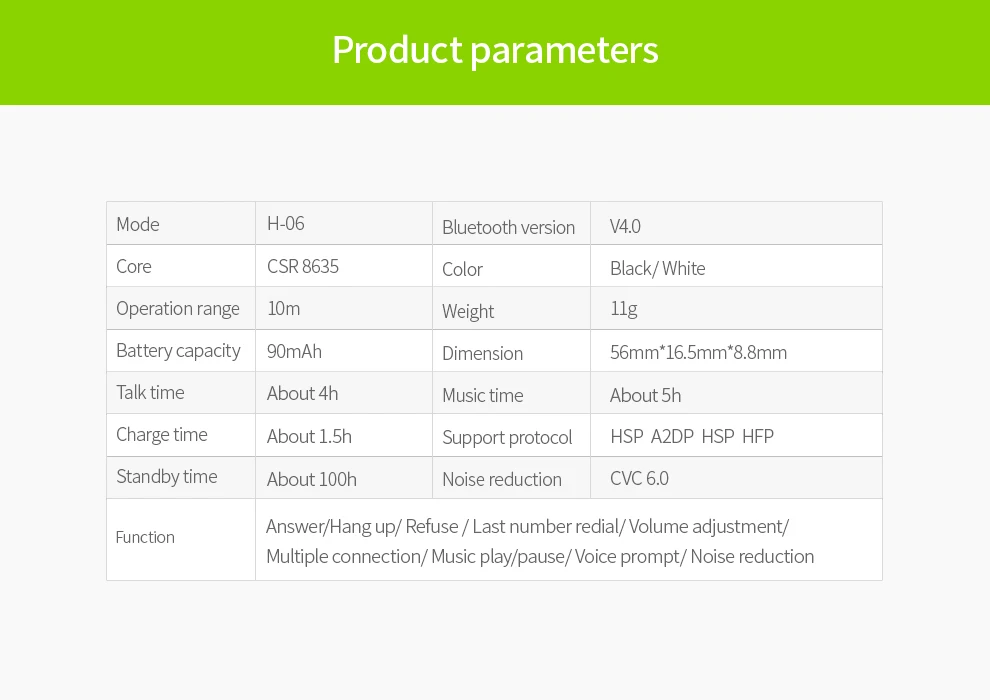Select the About 5h music time value
The height and width of the screenshot is (700, 990).
coord(645,395)
